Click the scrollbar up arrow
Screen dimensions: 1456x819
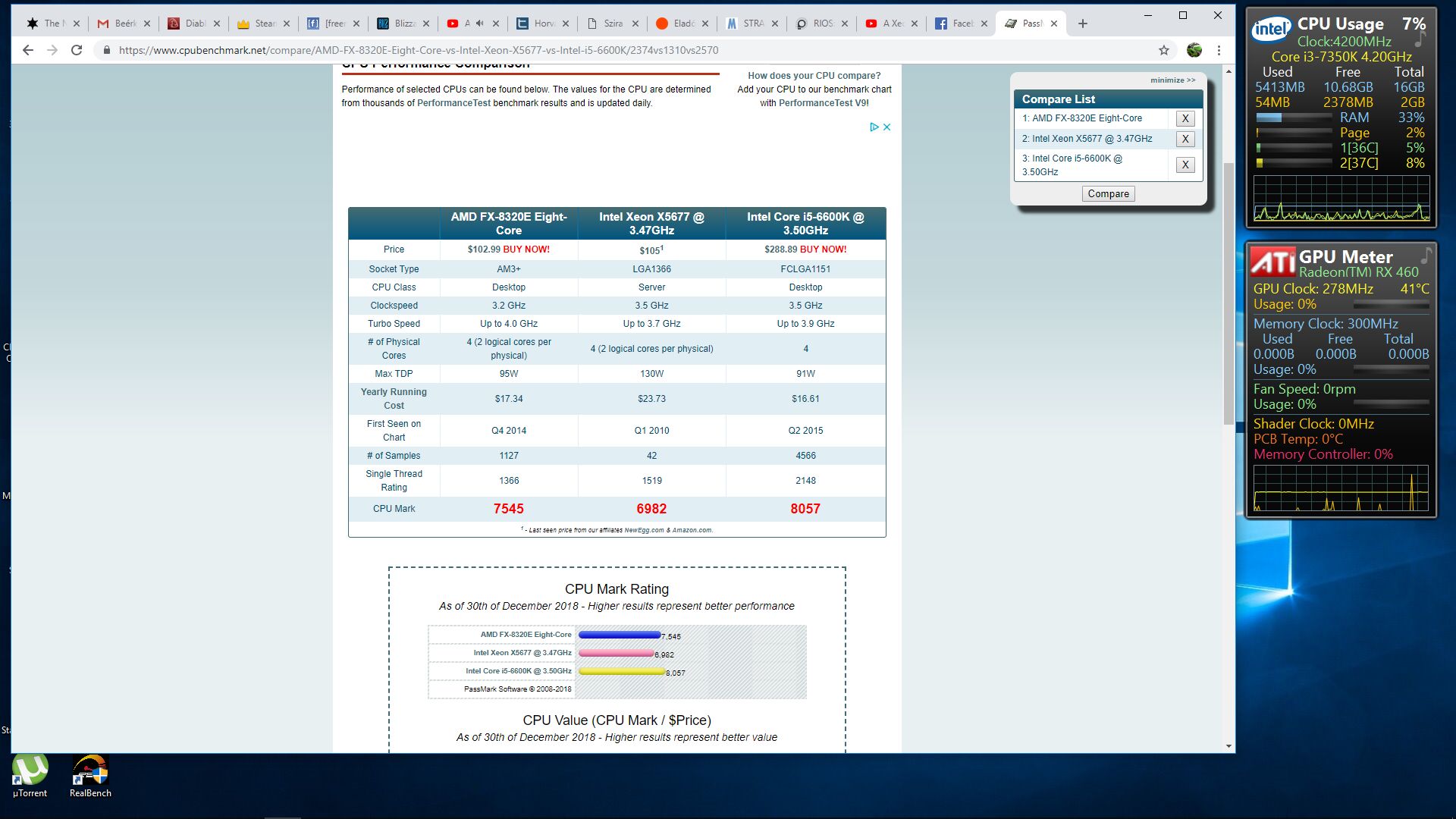[1228, 71]
